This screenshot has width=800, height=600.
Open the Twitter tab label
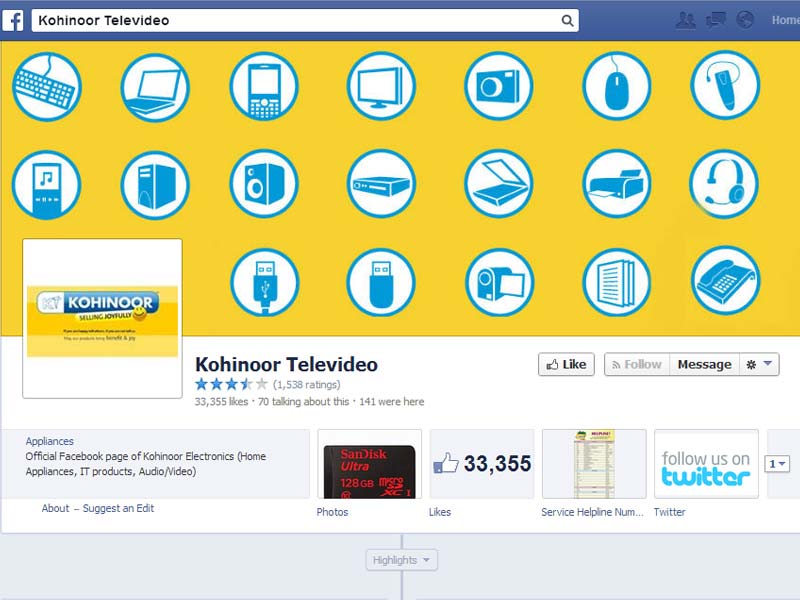(669, 512)
